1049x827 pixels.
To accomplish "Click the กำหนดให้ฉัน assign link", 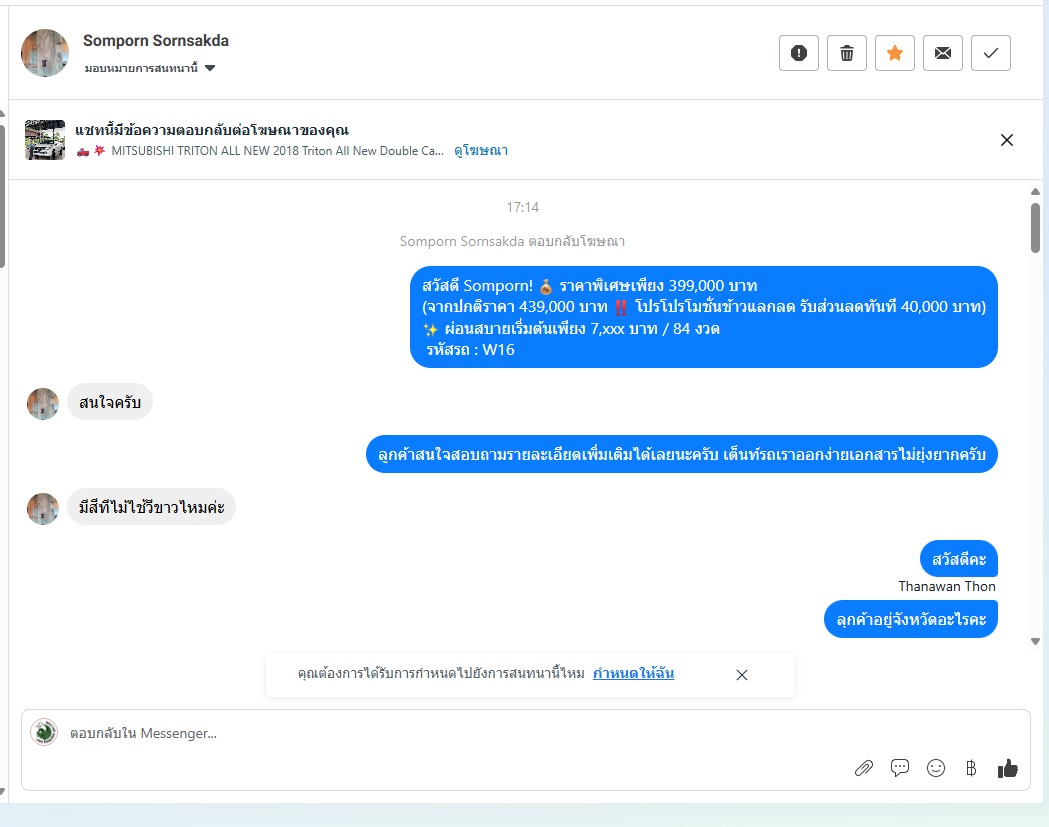I will (x=634, y=673).
